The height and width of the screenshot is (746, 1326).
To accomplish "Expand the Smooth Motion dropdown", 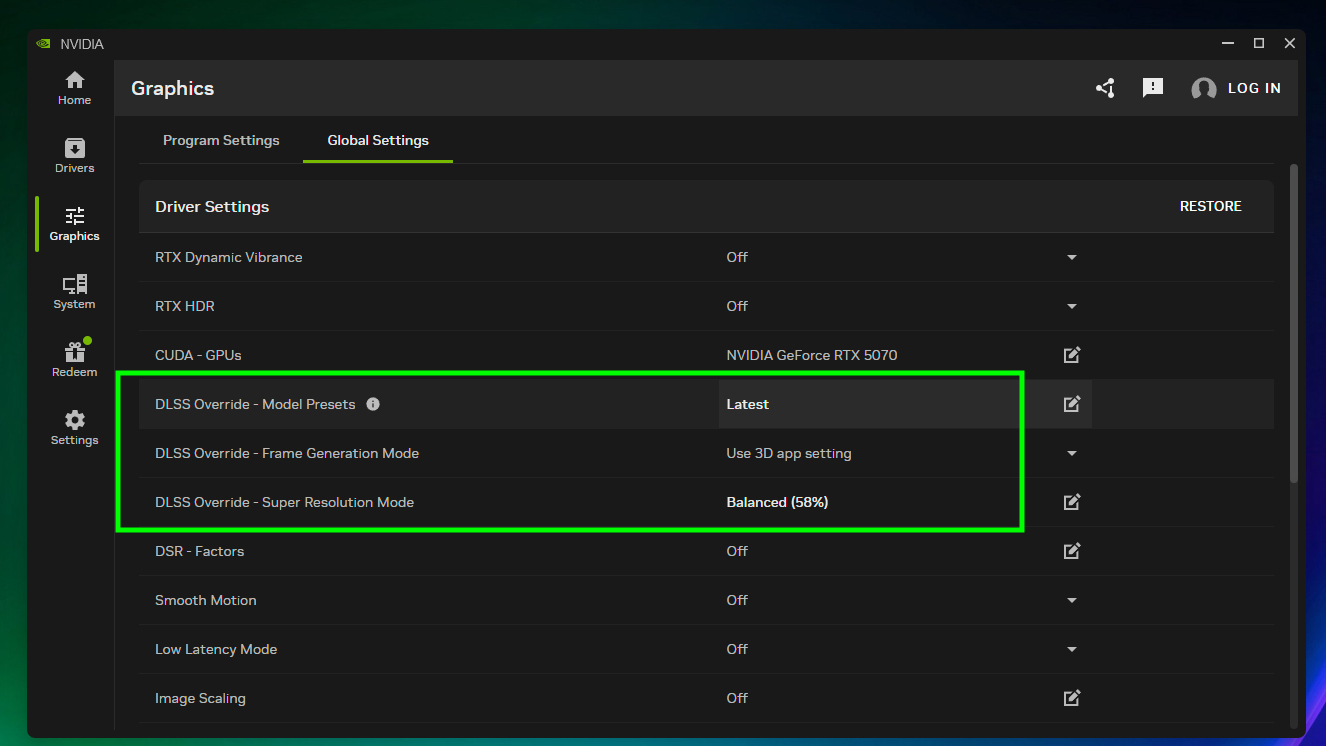I will tap(1071, 600).
